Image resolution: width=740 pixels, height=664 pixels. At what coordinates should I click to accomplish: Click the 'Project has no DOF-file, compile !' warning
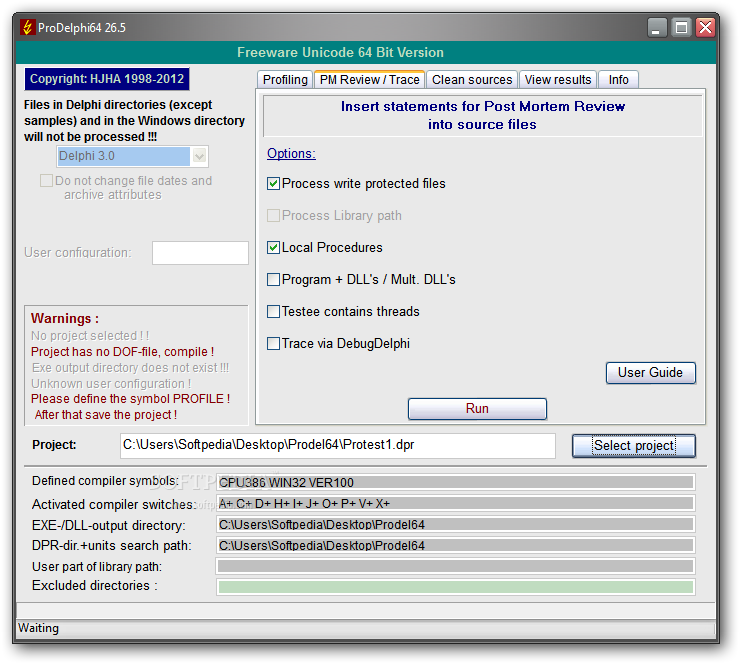point(123,352)
